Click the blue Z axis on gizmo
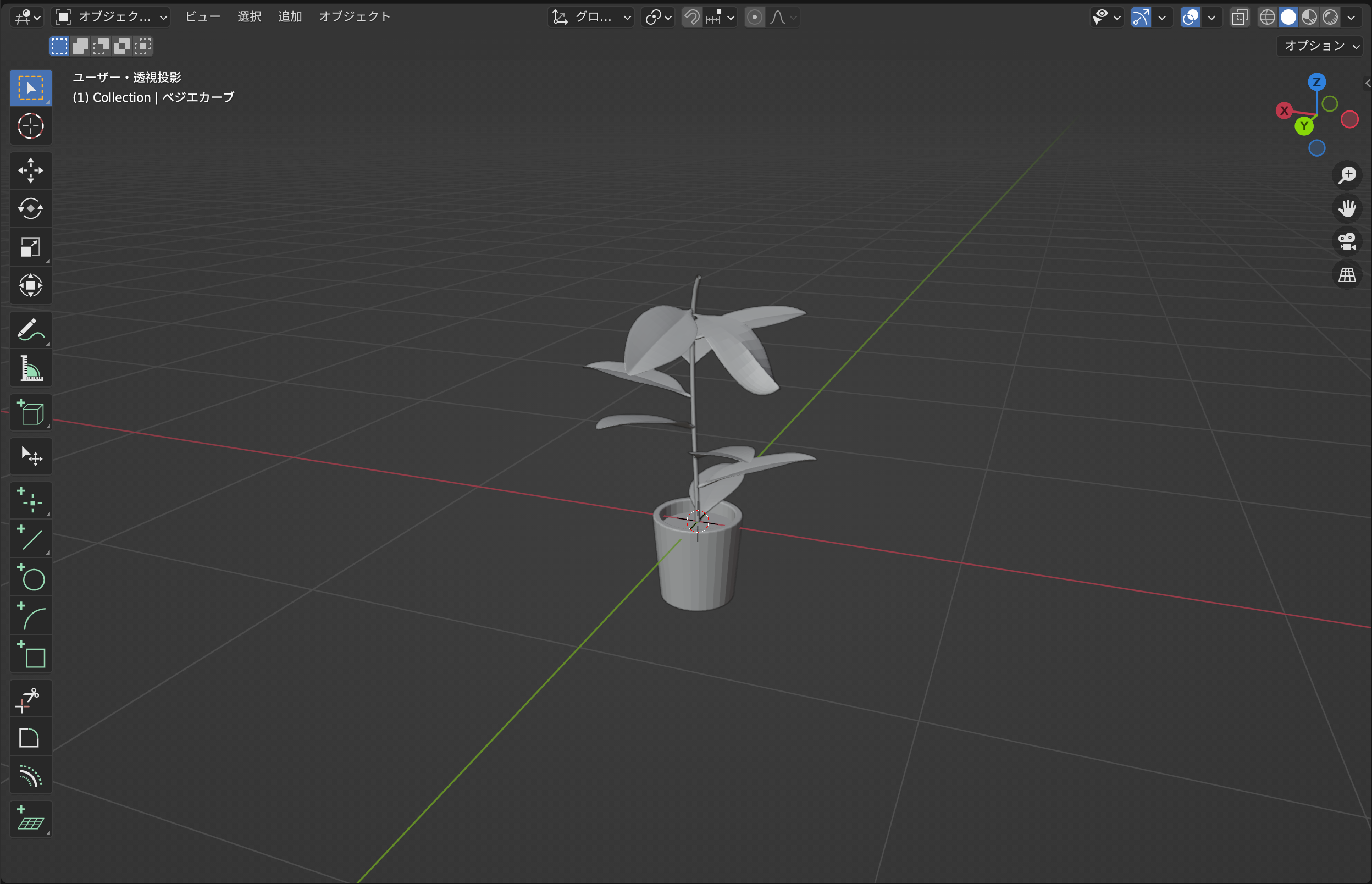 pos(1316,81)
